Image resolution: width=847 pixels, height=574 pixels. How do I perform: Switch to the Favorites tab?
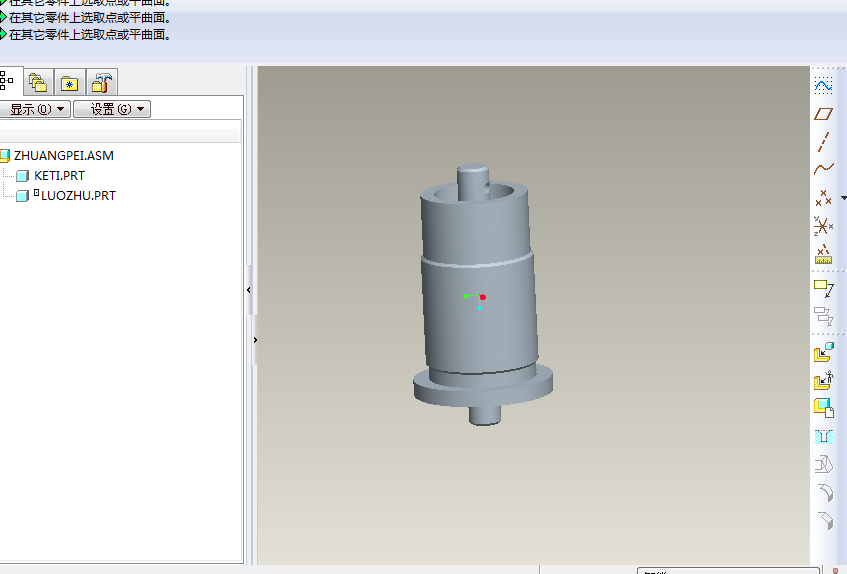(x=70, y=83)
